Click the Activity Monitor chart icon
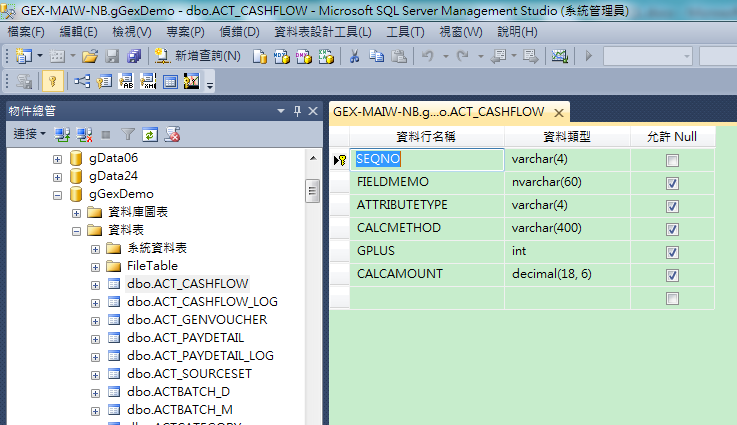This screenshot has height=425, width=737. tap(559, 56)
